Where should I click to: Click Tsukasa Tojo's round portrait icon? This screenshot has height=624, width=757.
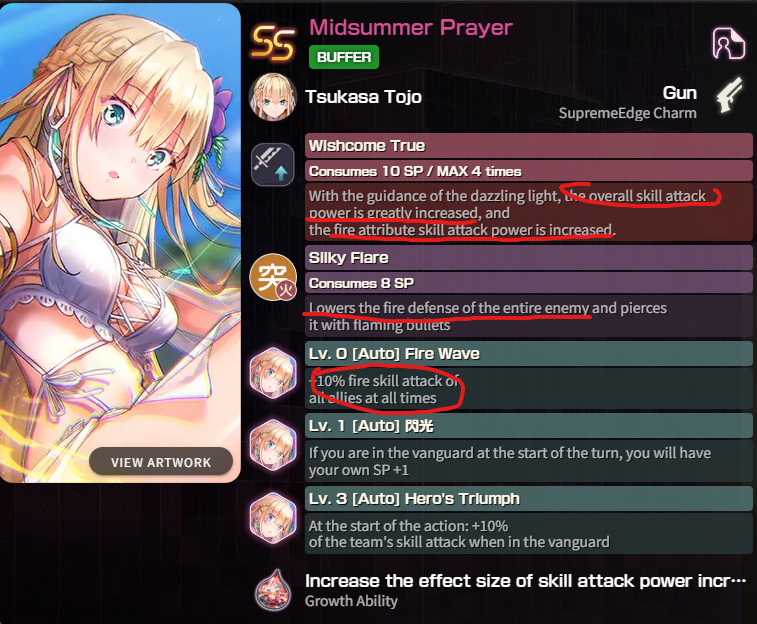(273, 97)
